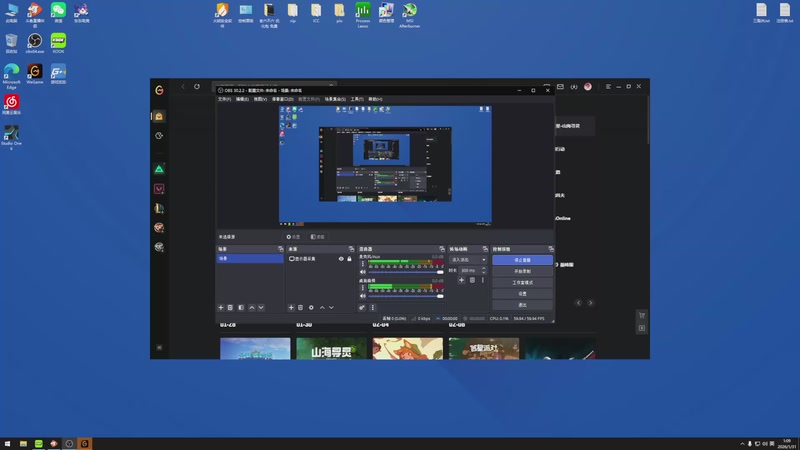This screenshot has width=800, height=450.
Task: Open the View menu in OBS
Action: pos(260,99)
